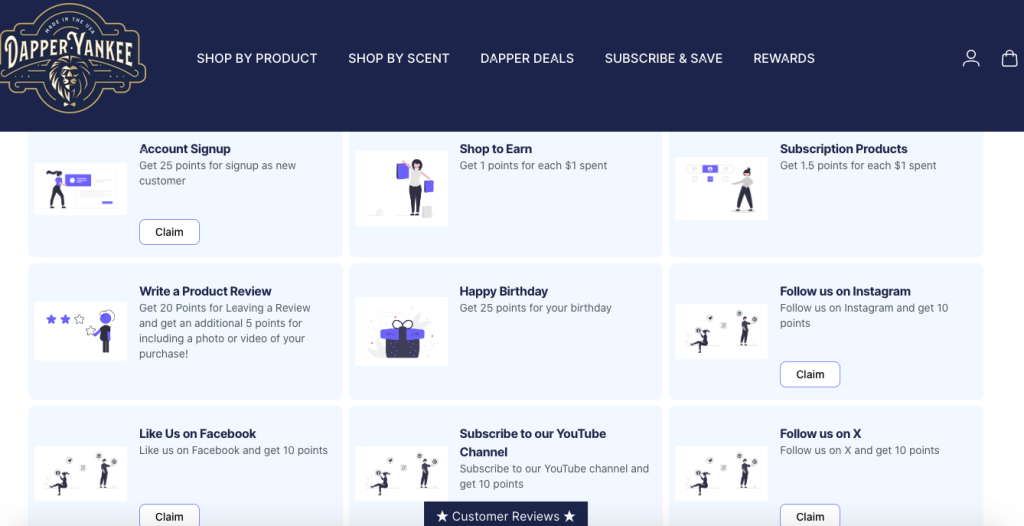1024x526 pixels.
Task: Click 'Like us on Facebook and get 10 points'
Action: 233,451
